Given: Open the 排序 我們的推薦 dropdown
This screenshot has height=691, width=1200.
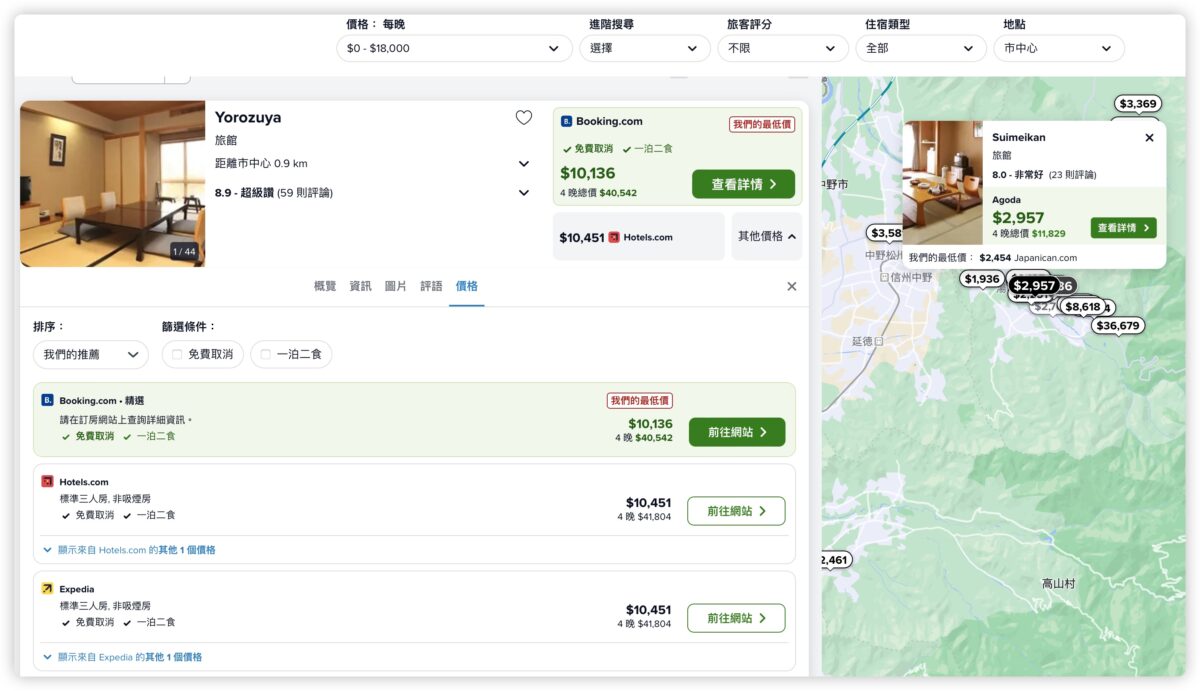Looking at the screenshot, I should coord(91,354).
